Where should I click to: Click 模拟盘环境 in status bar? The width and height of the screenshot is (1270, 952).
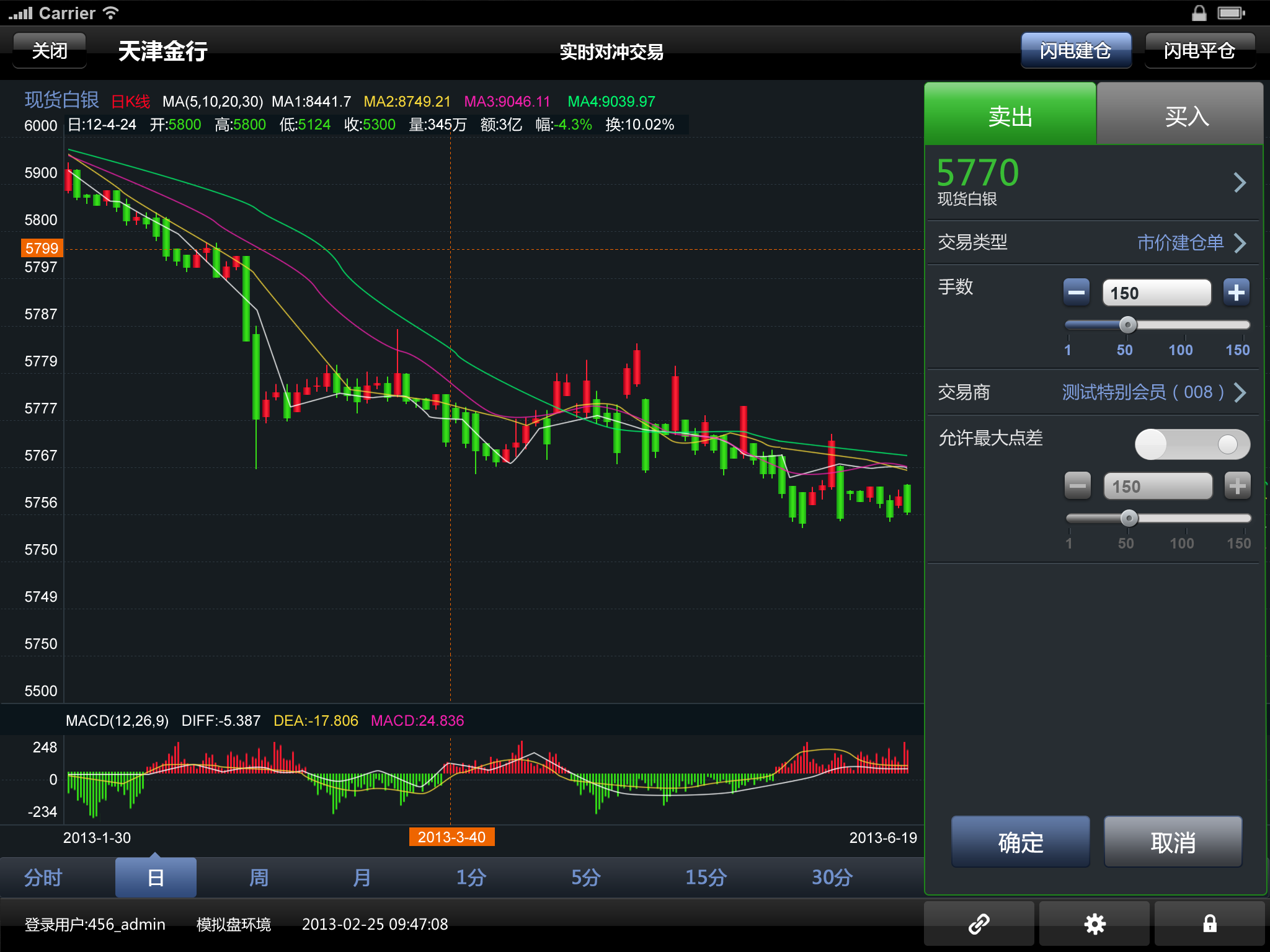(234, 924)
